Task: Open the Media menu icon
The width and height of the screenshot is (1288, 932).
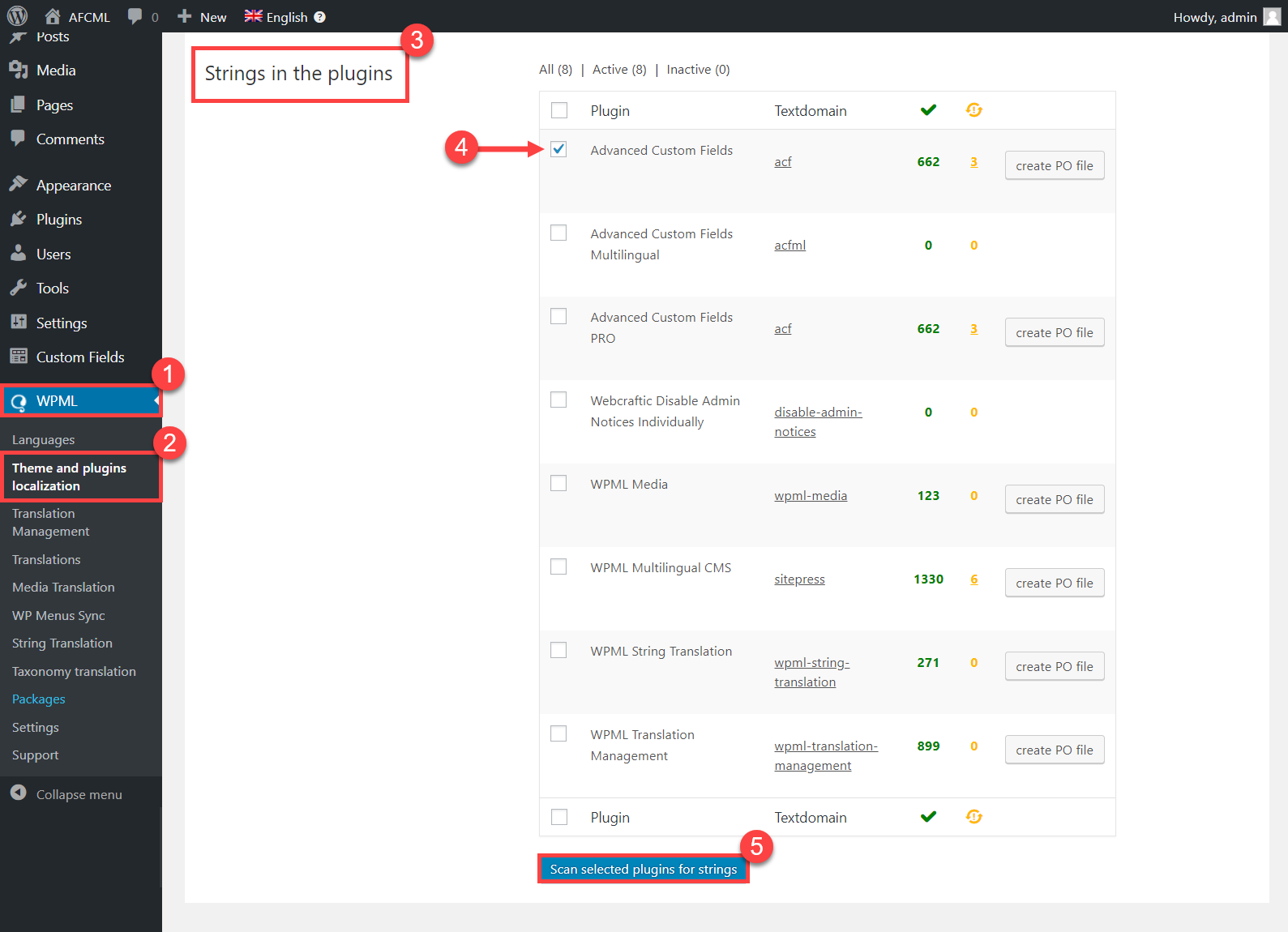Action: (19, 70)
